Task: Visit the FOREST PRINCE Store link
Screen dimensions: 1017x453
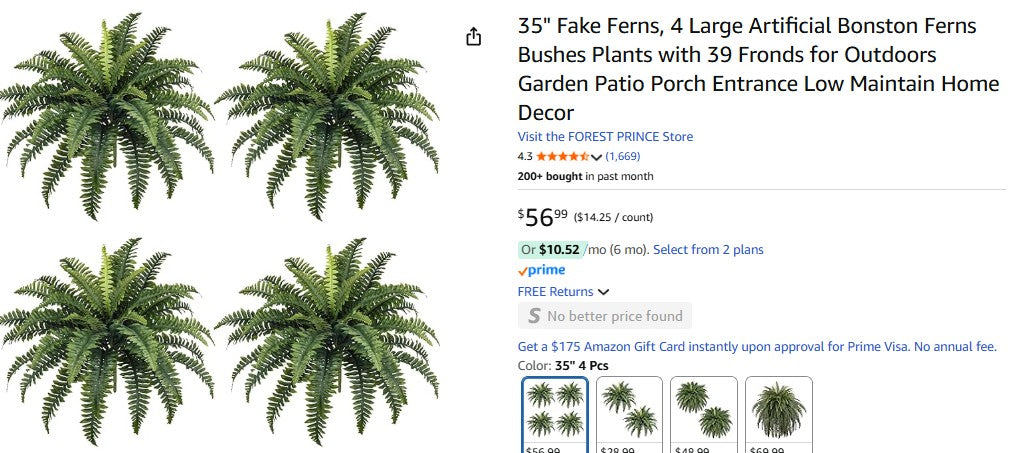Action: coord(605,136)
